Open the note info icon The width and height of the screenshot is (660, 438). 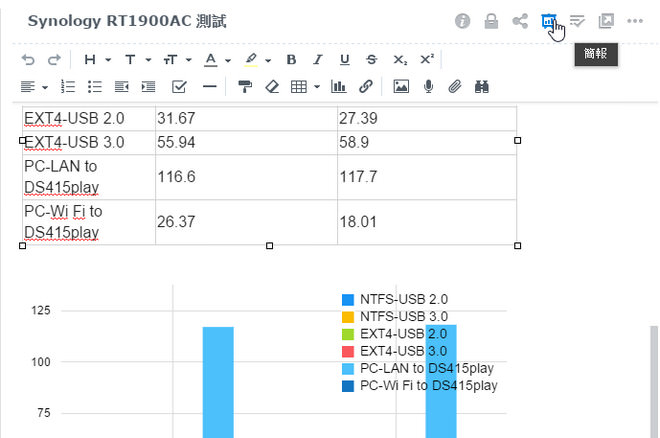[x=462, y=21]
